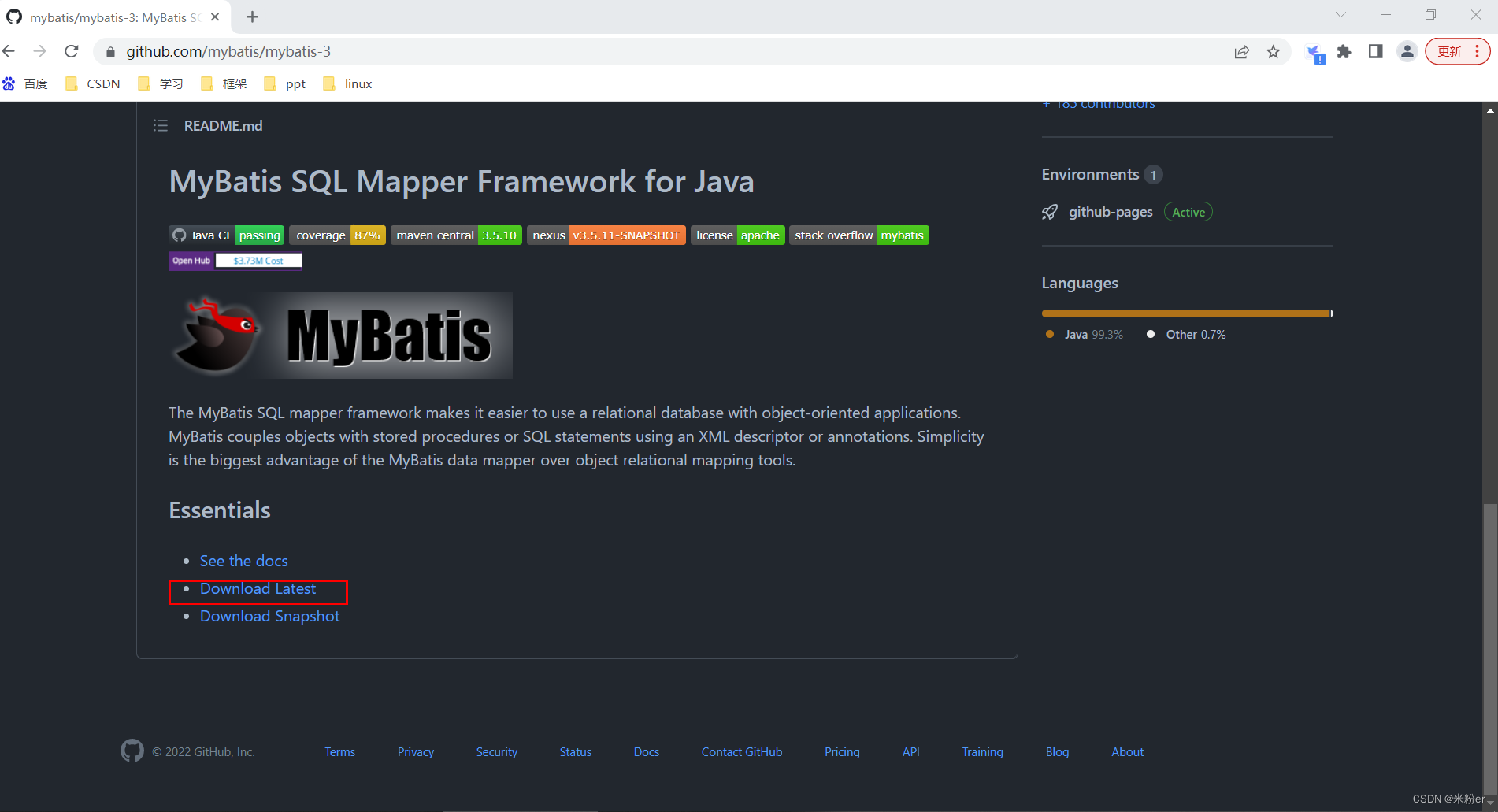
Task: Open the 框架 bookmarks folder
Action: coord(224,83)
